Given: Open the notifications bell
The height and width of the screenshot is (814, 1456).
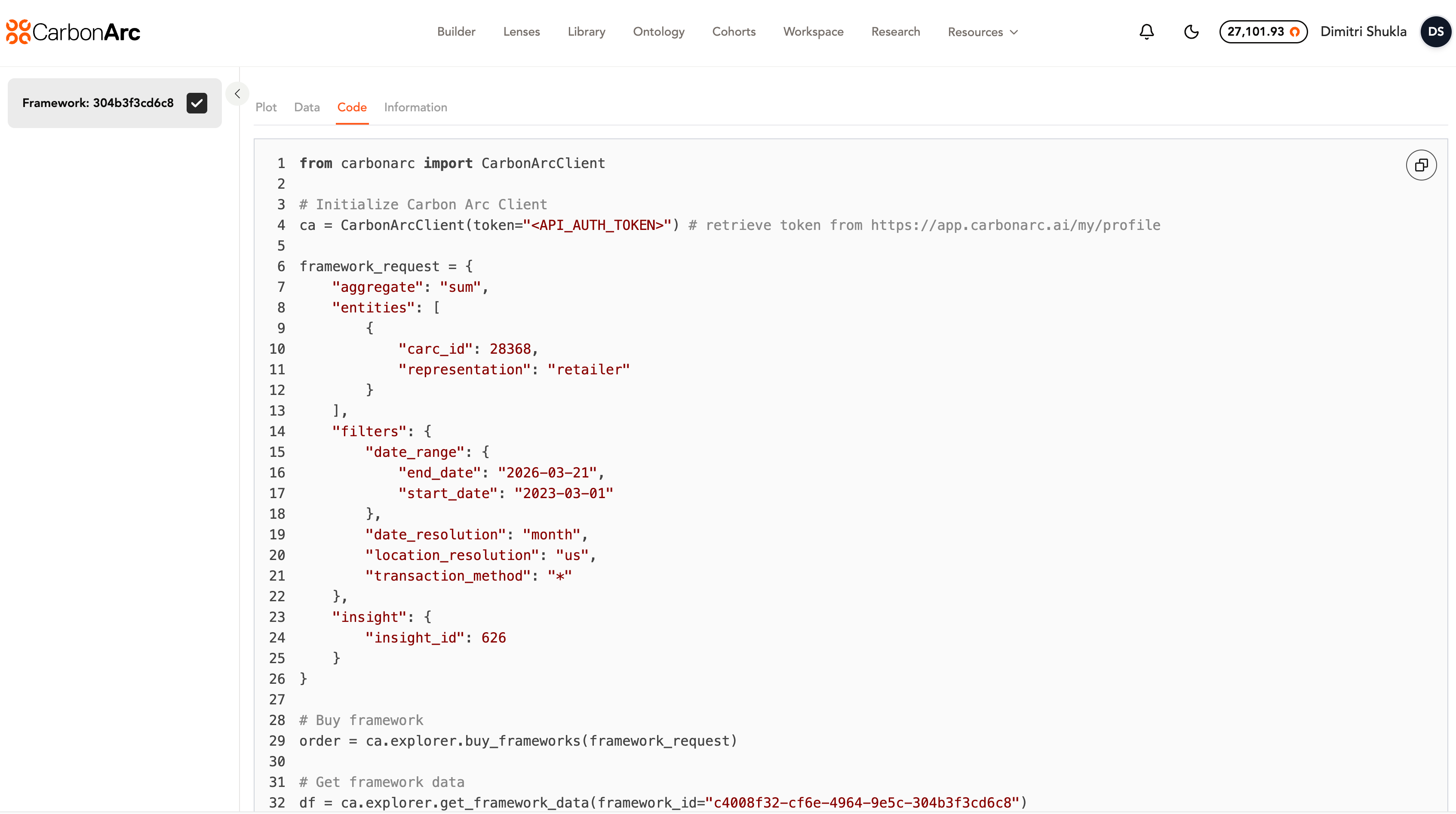Looking at the screenshot, I should (1146, 32).
